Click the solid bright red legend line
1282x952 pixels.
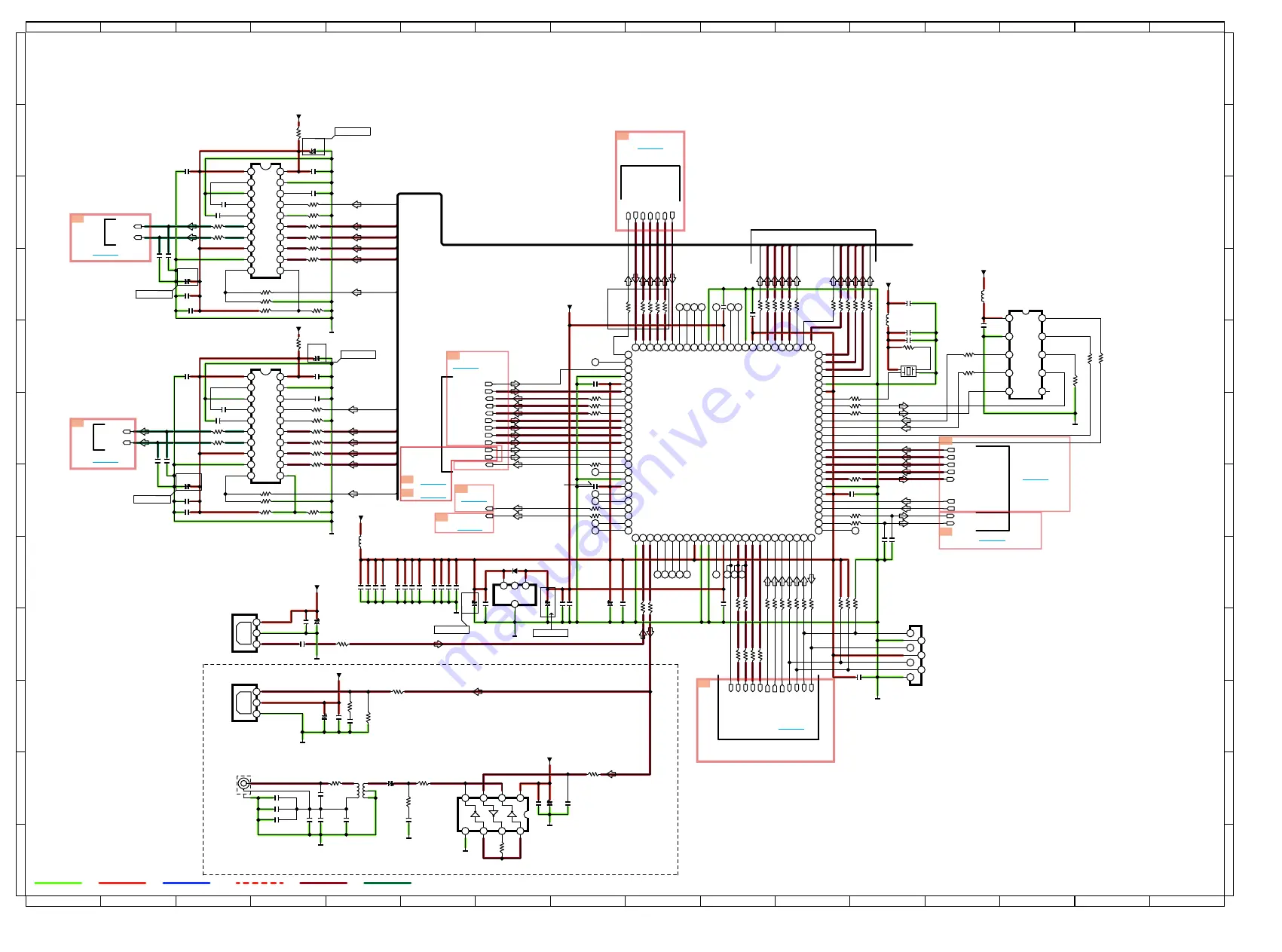[122, 883]
